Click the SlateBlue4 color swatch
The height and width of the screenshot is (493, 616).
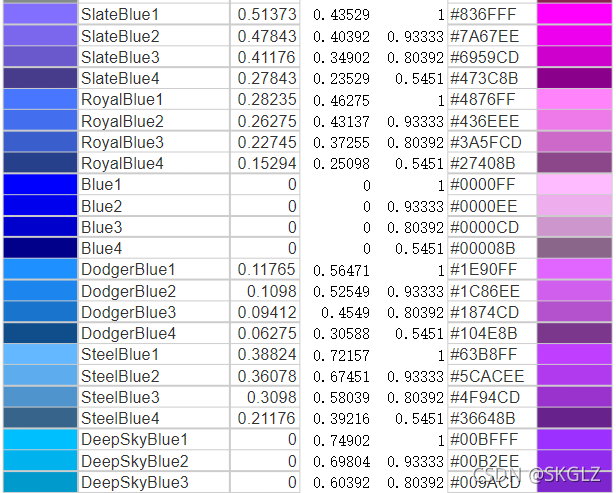(40, 78)
